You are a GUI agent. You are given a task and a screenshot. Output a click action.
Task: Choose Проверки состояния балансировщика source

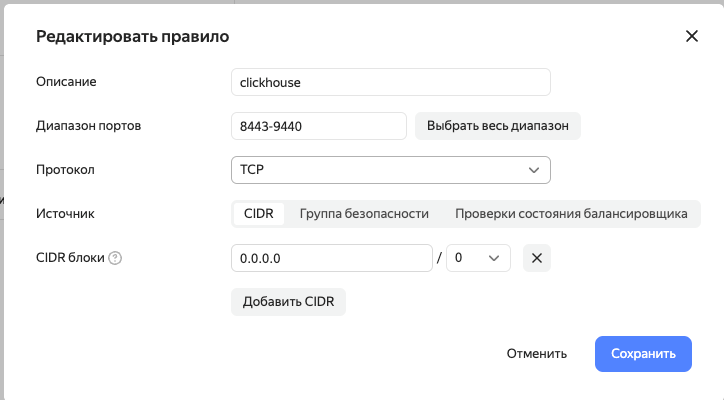571,214
